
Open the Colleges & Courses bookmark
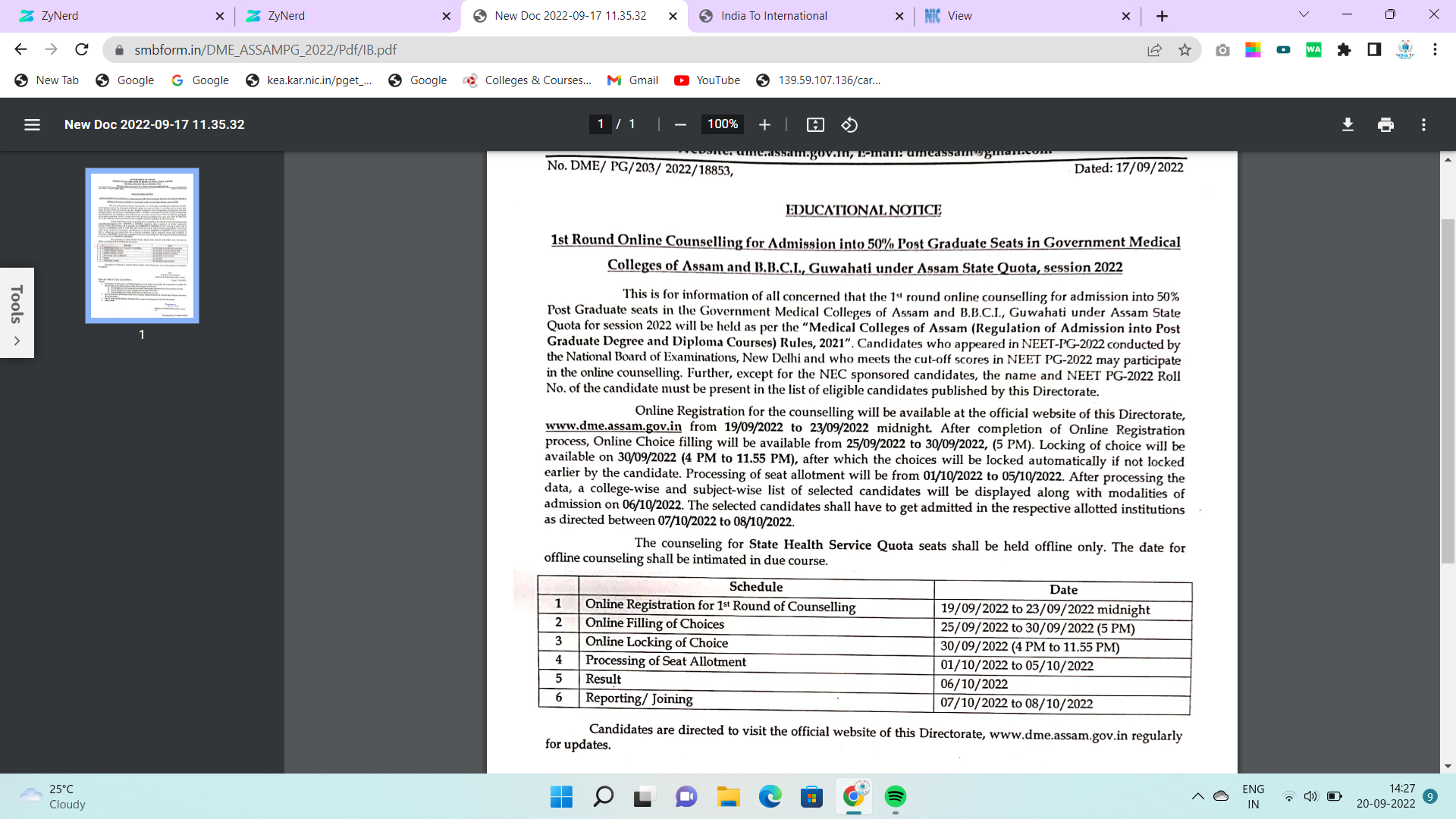click(527, 80)
